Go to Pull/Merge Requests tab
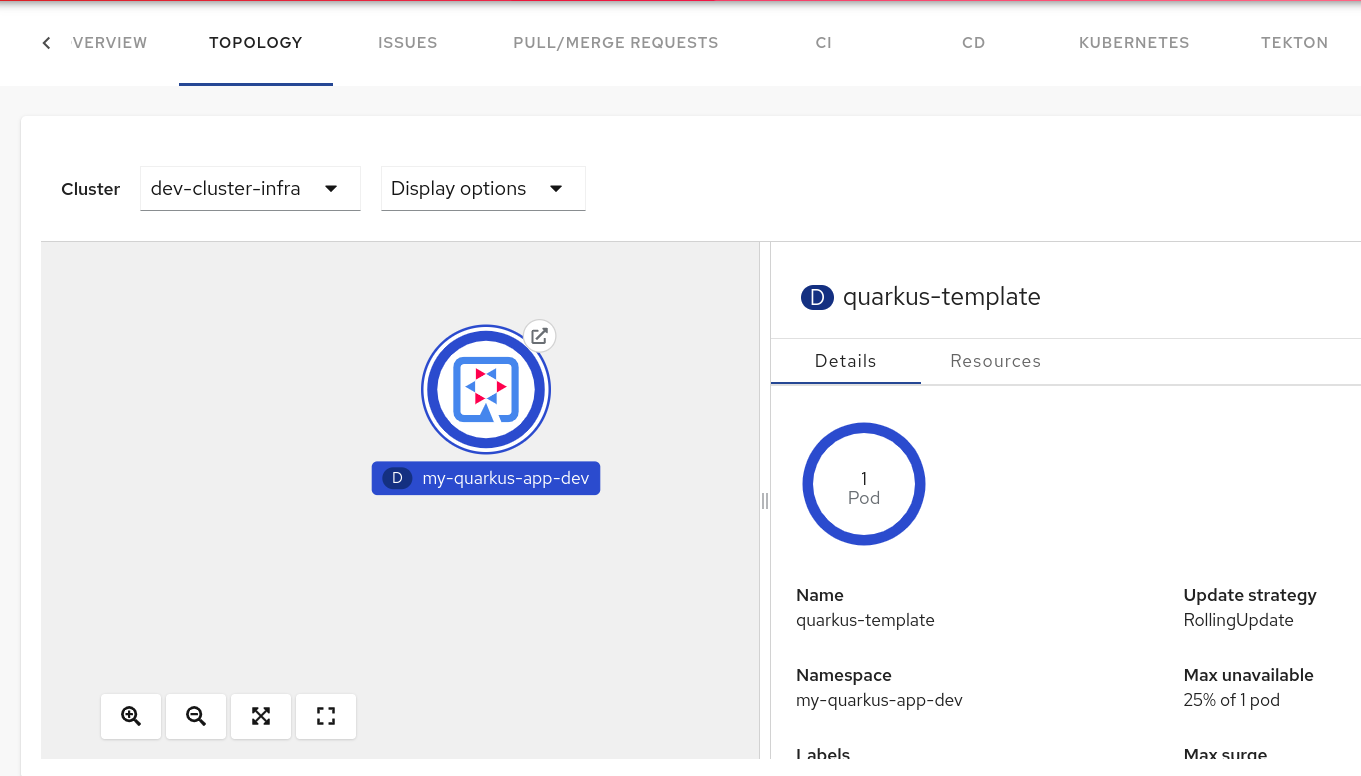Screen dimensions: 1361x776 (616, 43)
